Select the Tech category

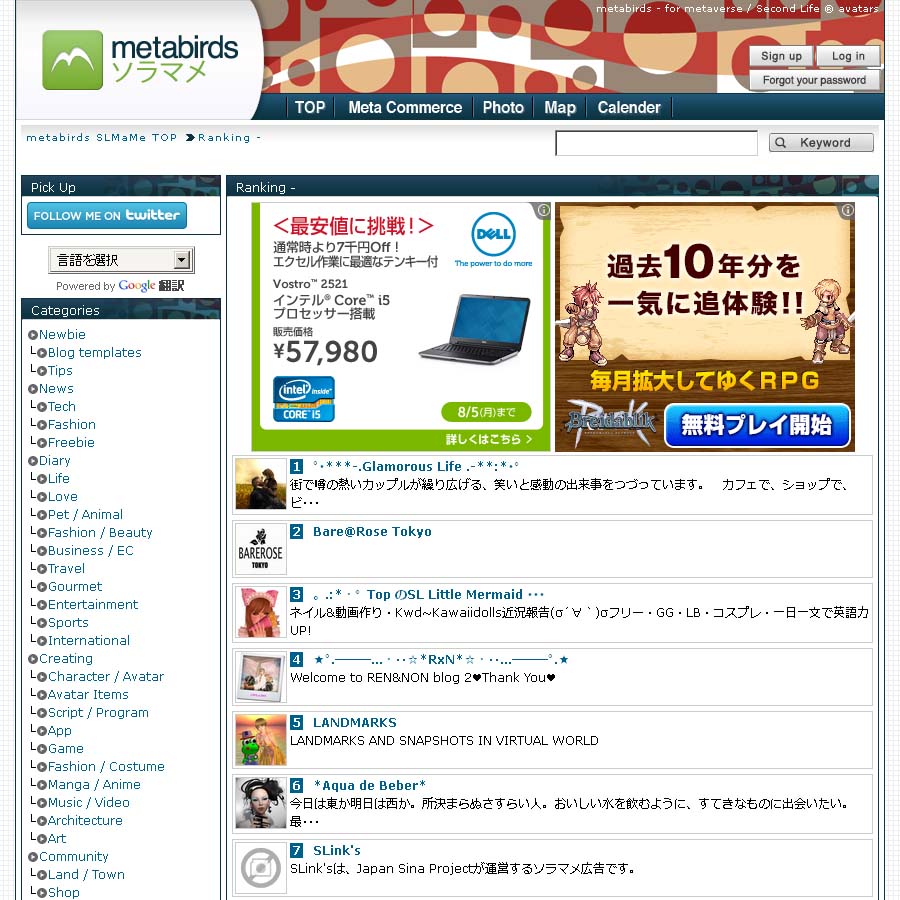61,406
